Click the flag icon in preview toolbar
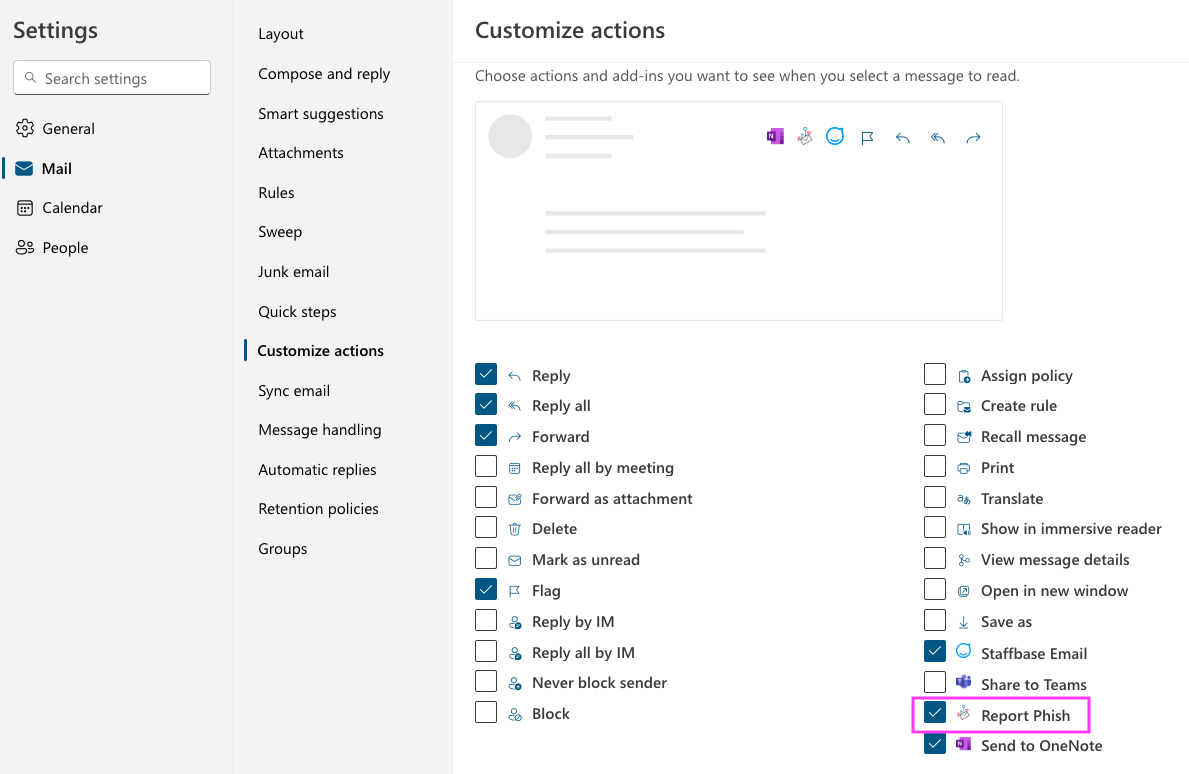Image resolution: width=1189 pixels, height=774 pixels. [x=868, y=138]
